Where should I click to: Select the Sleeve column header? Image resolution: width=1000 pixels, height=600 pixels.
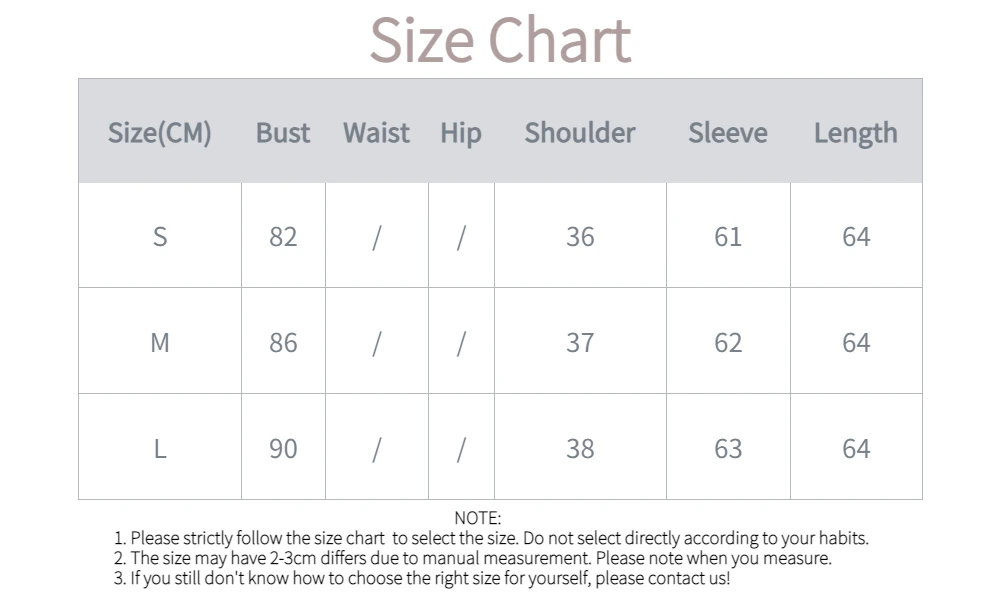coord(728,133)
